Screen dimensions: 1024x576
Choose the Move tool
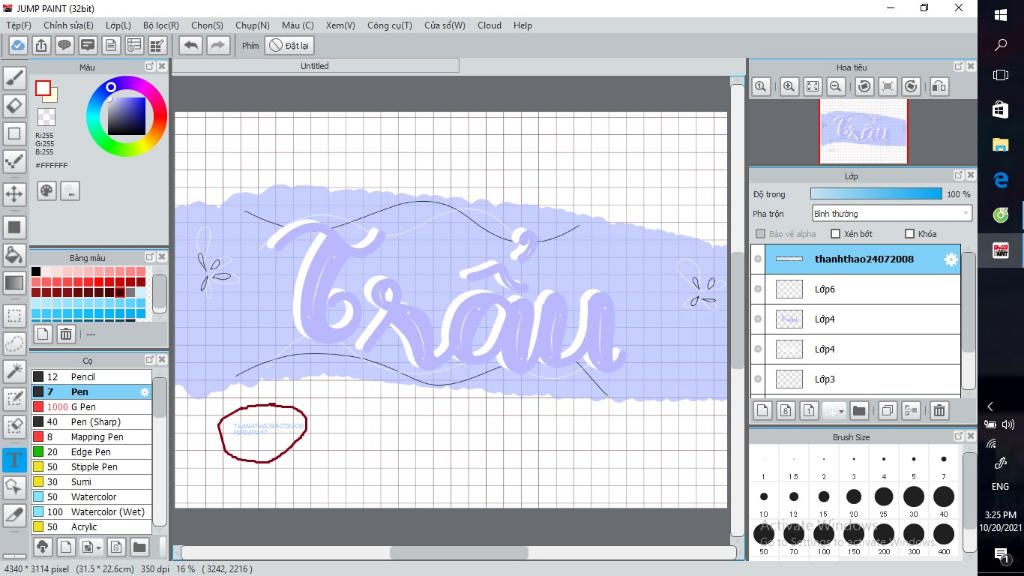pyautogui.click(x=15, y=193)
